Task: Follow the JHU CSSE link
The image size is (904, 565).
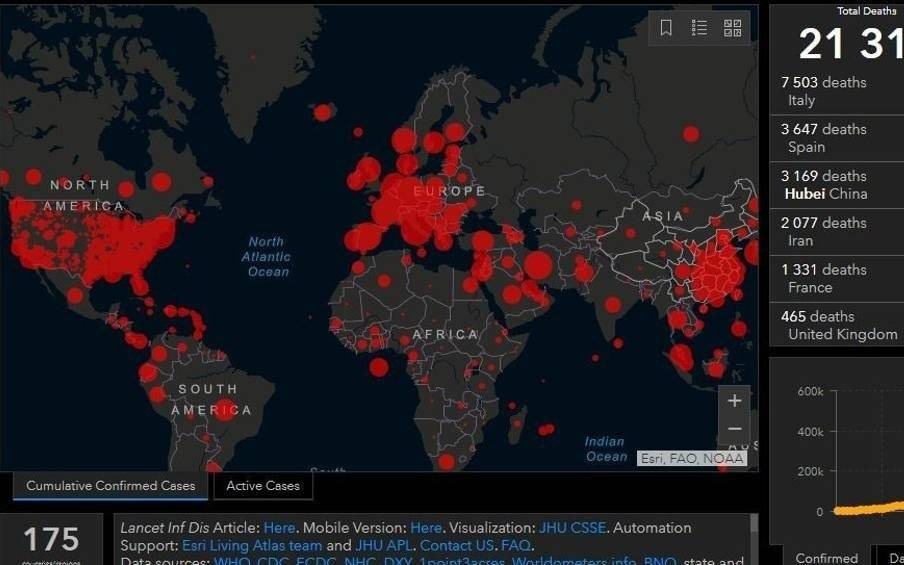Action: pos(572,528)
